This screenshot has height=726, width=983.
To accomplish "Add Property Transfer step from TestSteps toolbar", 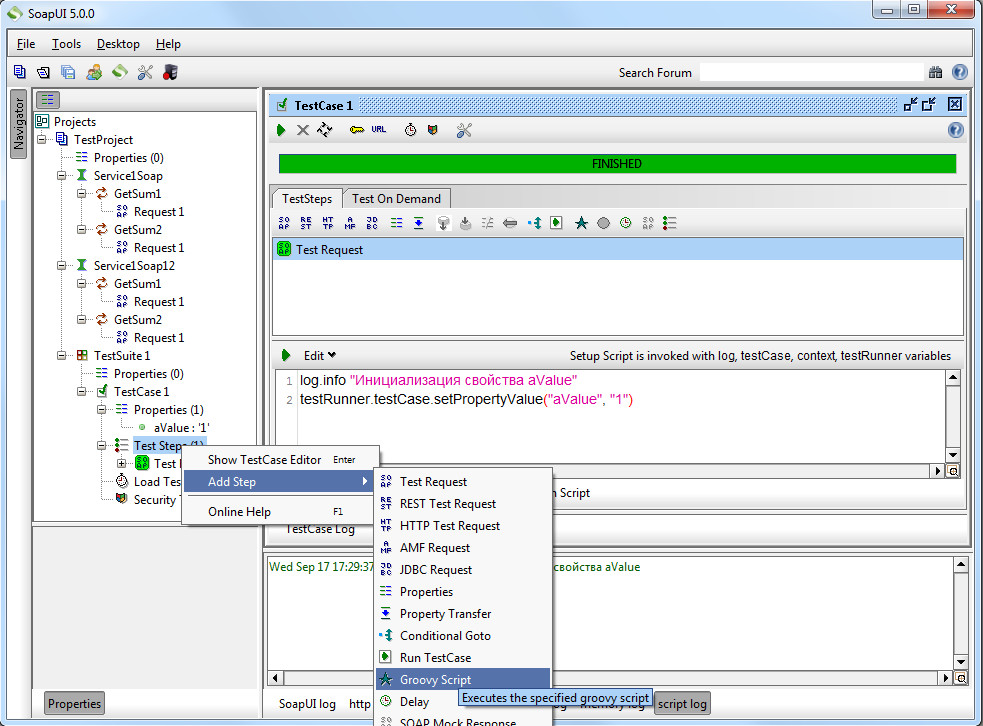I will (x=418, y=223).
